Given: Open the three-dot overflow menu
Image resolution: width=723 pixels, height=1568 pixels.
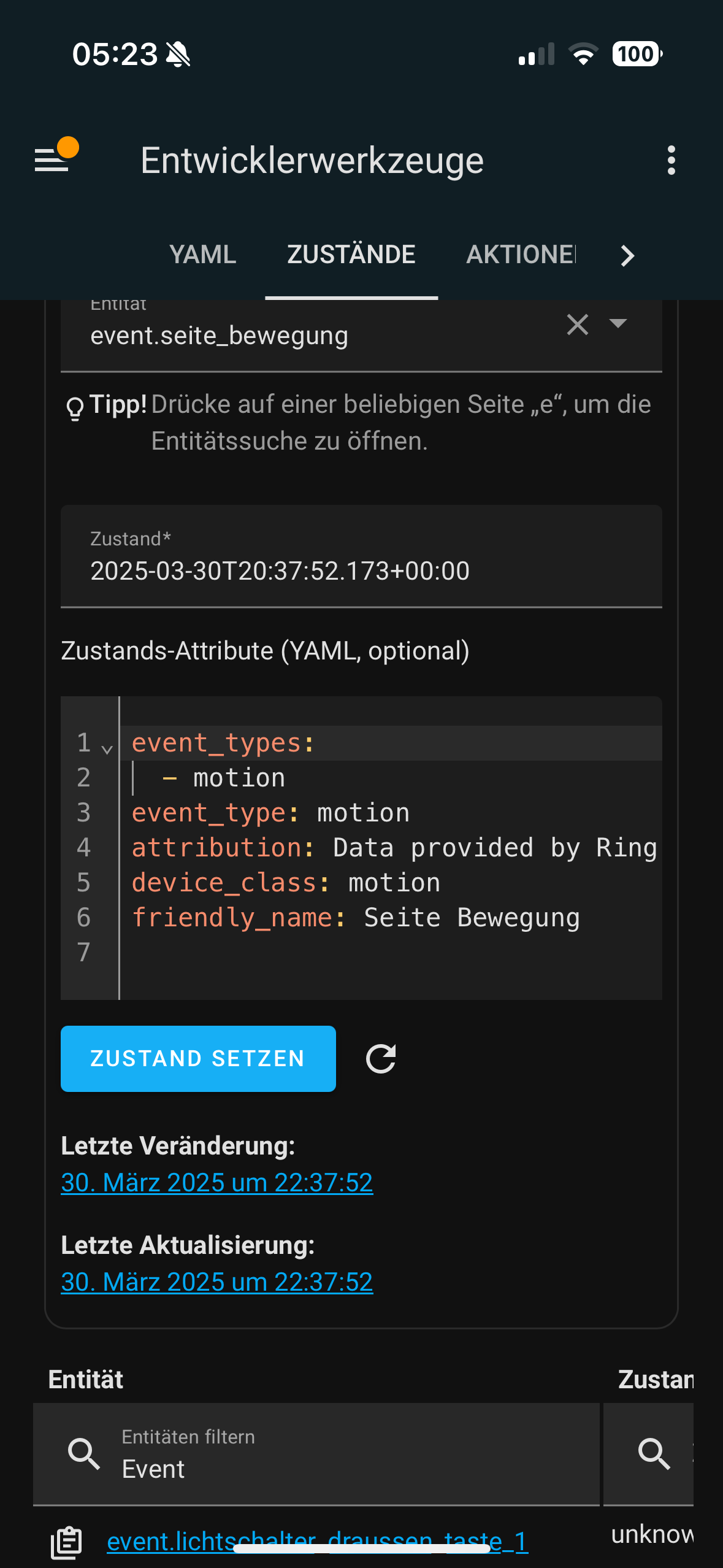Looking at the screenshot, I should pos(671,160).
